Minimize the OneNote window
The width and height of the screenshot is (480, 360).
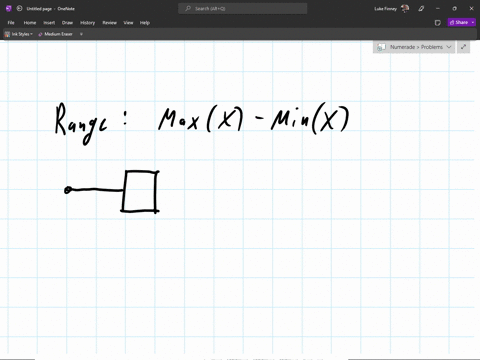(x=438, y=9)
